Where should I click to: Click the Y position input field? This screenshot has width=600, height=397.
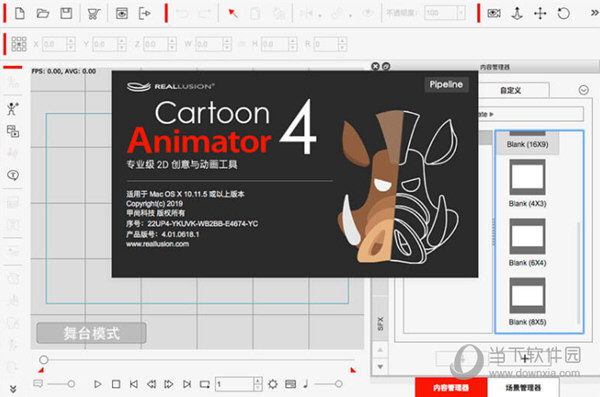[104, 44]
